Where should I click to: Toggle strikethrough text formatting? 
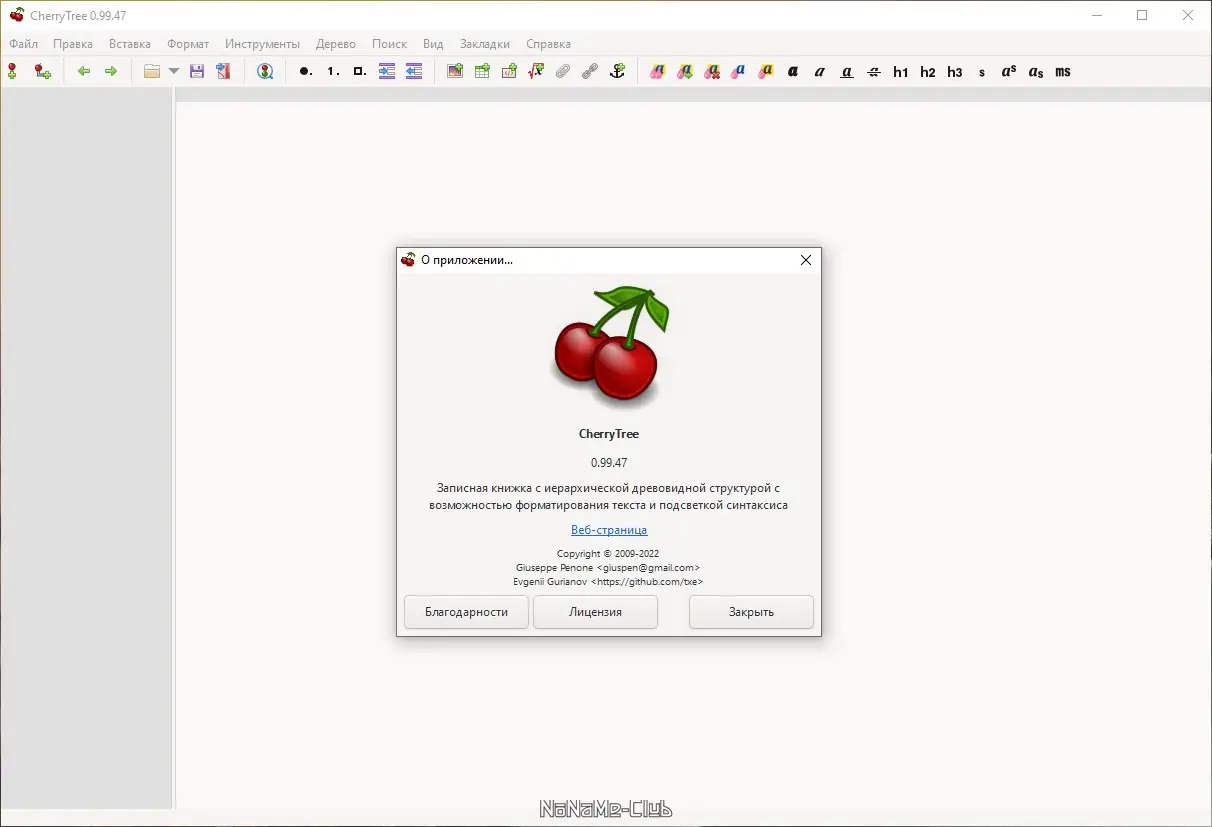(x=874, y=72)
